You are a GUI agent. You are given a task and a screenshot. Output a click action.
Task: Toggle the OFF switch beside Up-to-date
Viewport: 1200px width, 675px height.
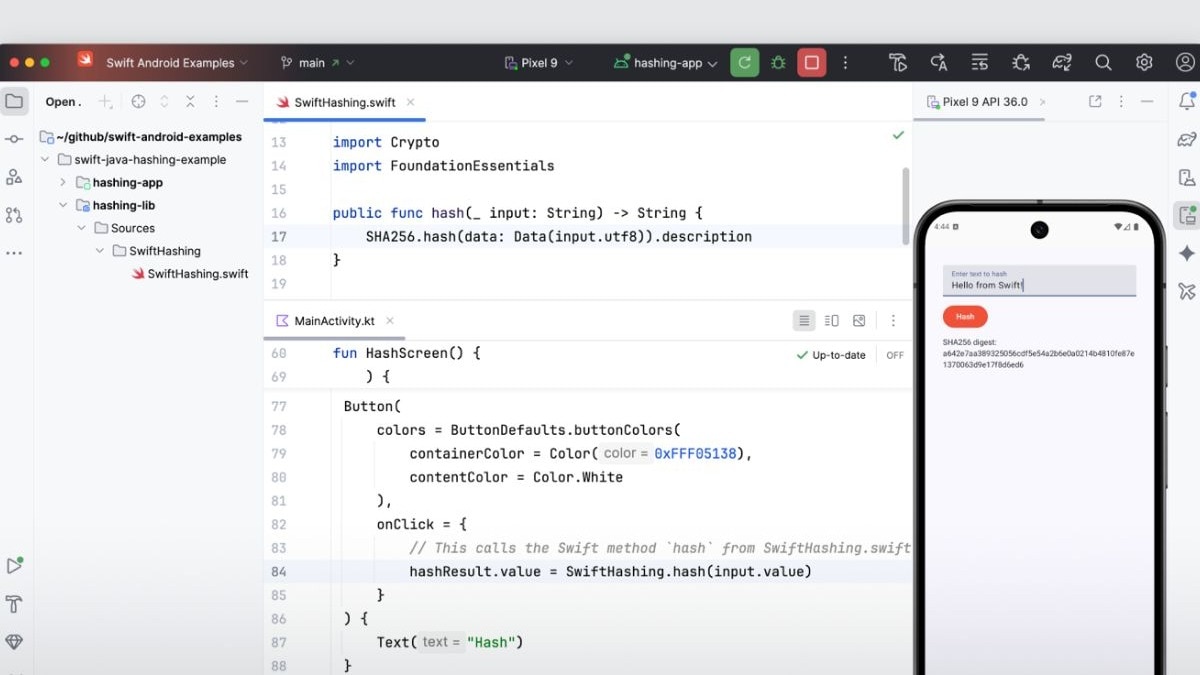[894, 355]
